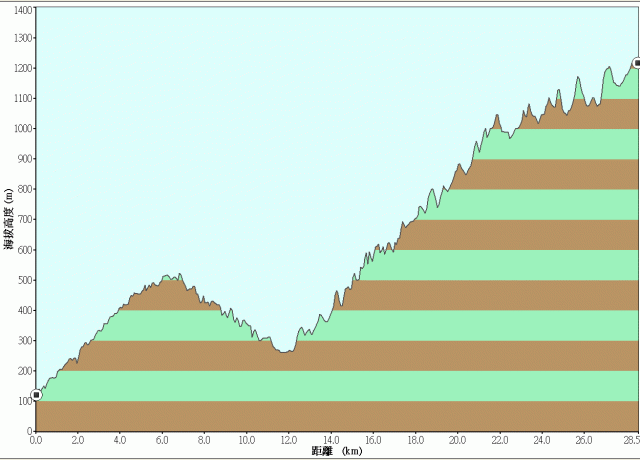The height and width of the screenshot is (460, 640).
Task: Click the 12.0 distance axis label
Action: pyautogui.click(x=289, y=440)
